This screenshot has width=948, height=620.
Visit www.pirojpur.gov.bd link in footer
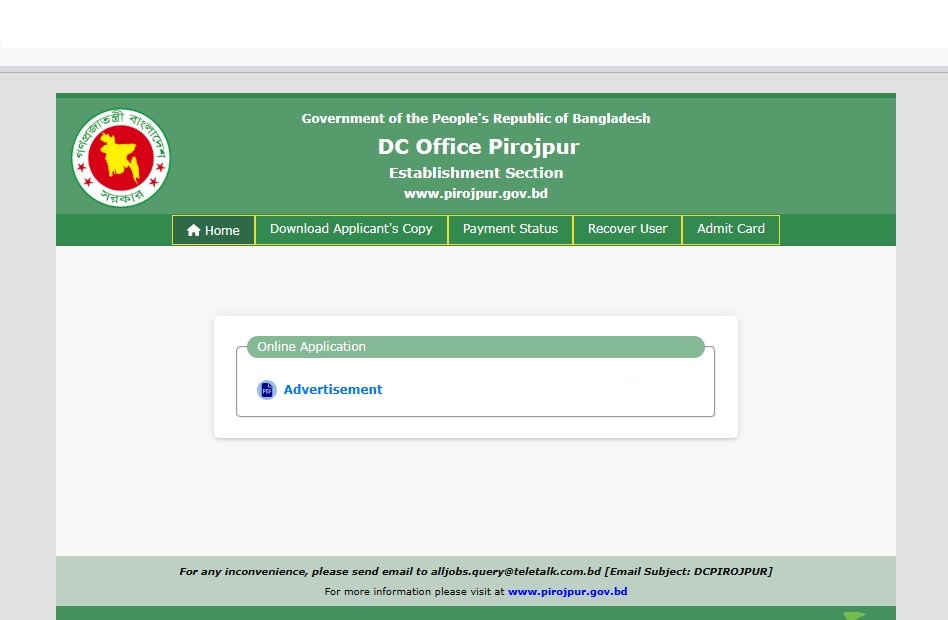[x=567, y=592]
